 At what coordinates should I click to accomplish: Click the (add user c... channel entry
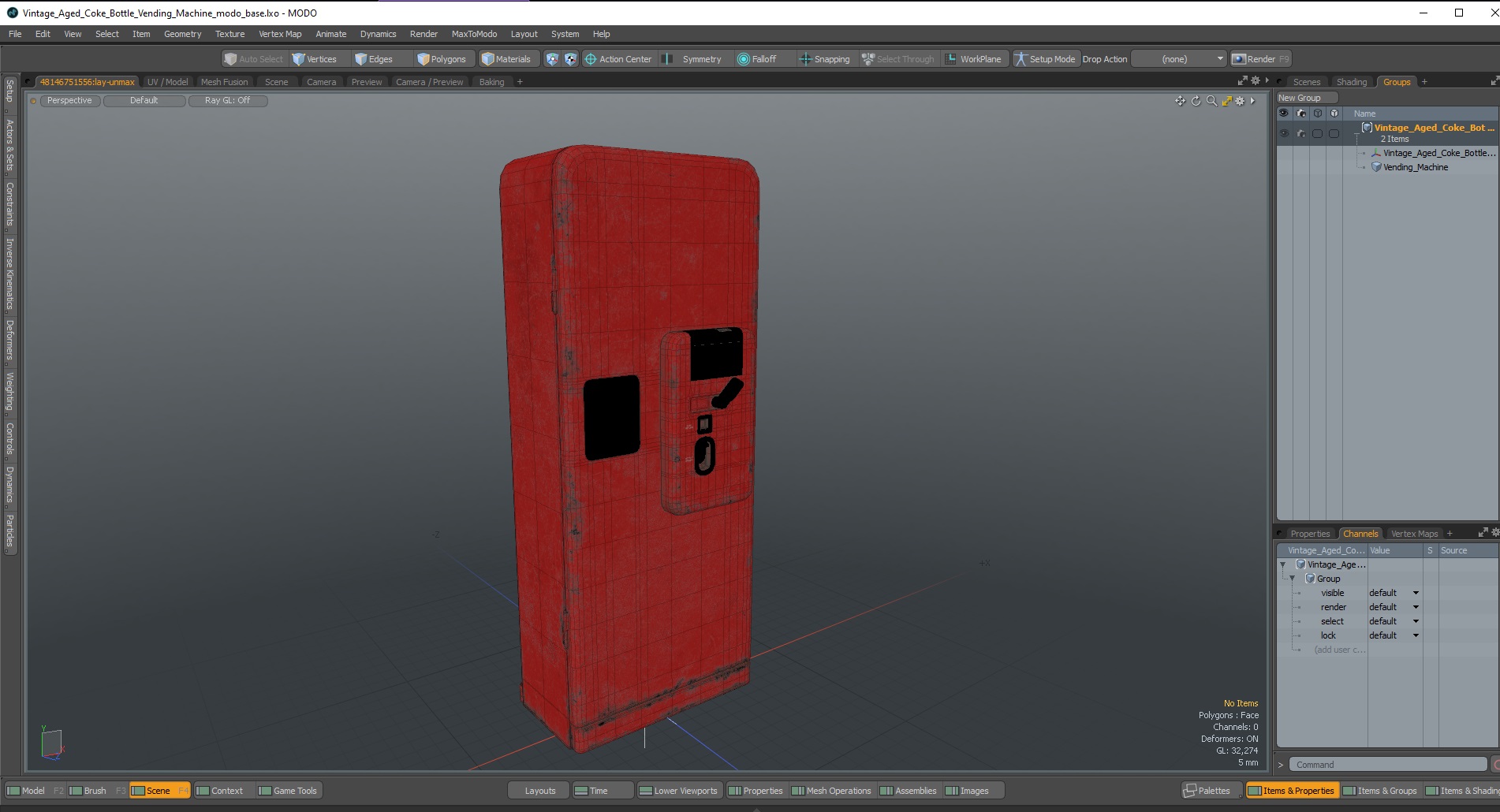pyautogui.click(x=1339, y=650)
